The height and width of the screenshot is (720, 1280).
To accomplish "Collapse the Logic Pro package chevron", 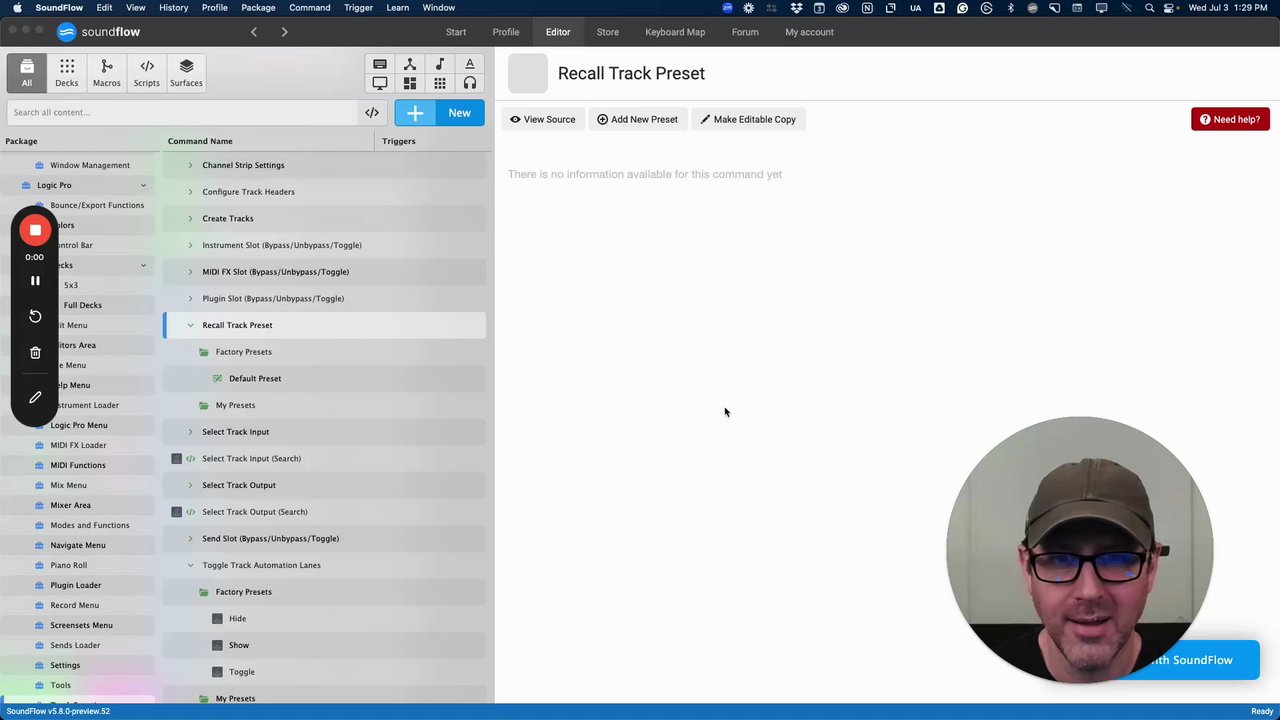I will pyautogui.click(x=143, y=185).
